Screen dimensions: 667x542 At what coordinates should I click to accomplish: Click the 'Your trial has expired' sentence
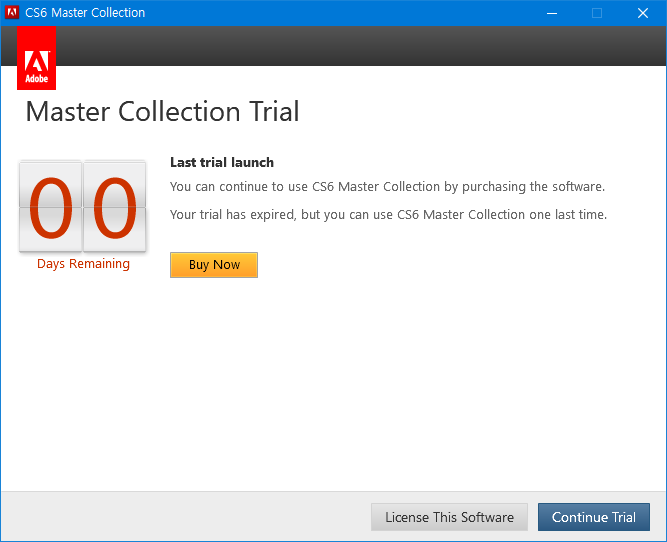point(388,214)
